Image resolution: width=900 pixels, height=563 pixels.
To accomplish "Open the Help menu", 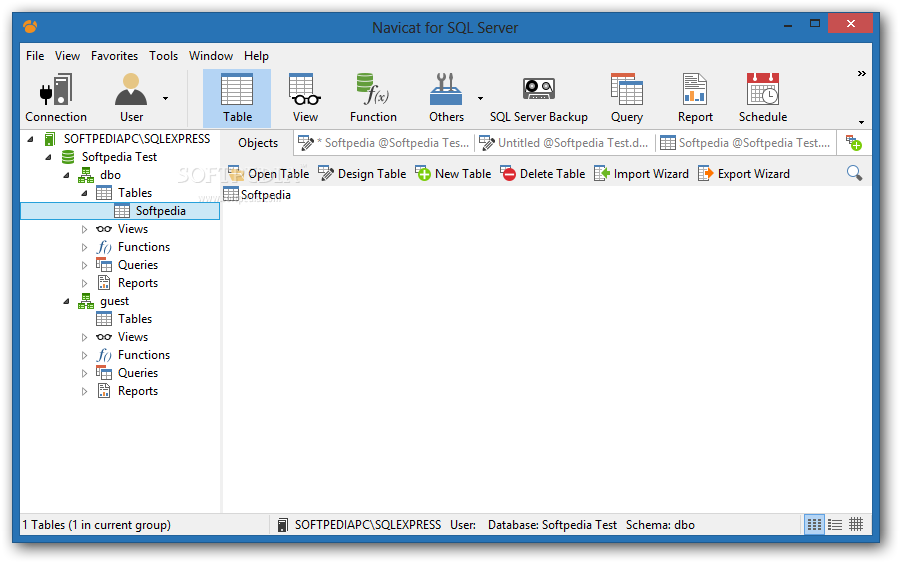I will pyautogui.click(x=256, y=56).
